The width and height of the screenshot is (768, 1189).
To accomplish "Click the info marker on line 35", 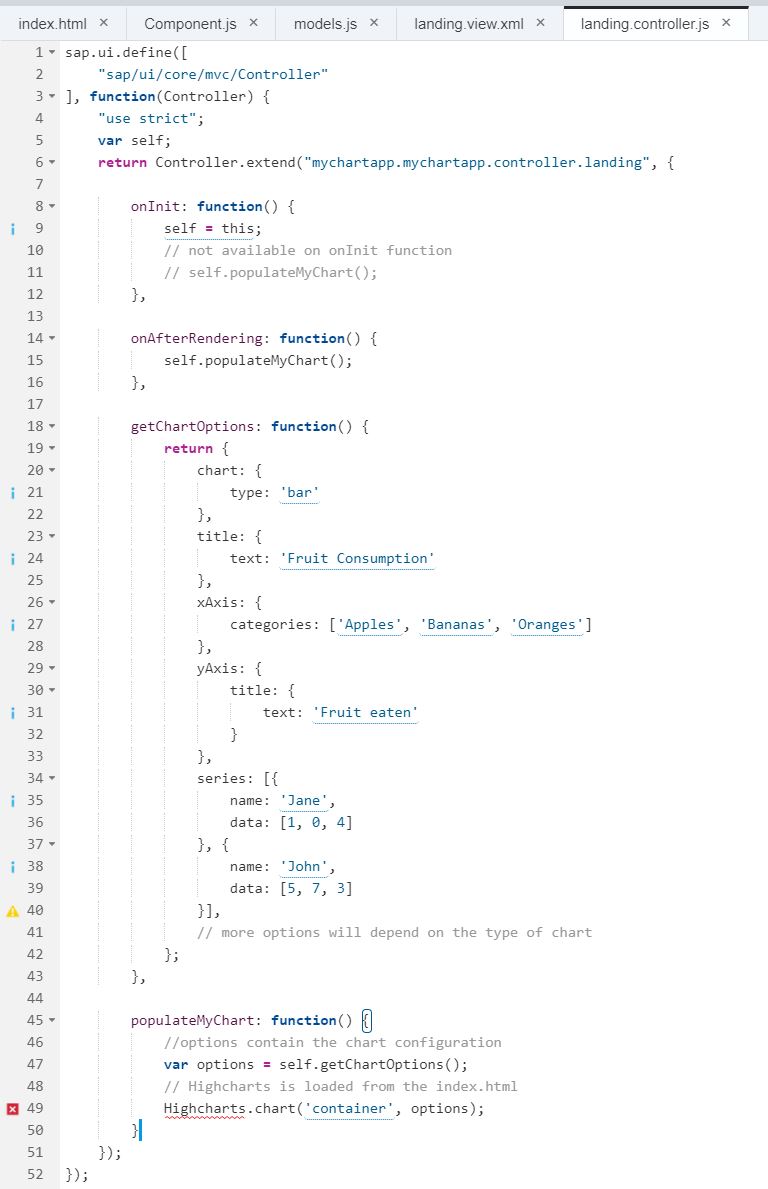I will tap(12, 800).
